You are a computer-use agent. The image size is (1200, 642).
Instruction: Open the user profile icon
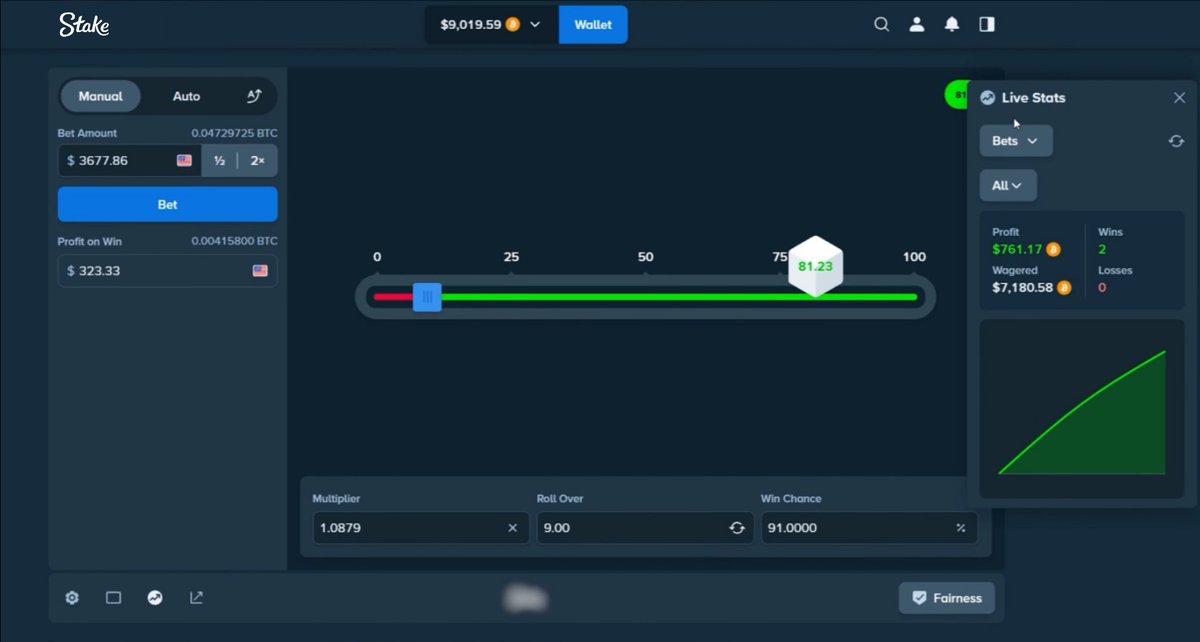click(916, 25)
